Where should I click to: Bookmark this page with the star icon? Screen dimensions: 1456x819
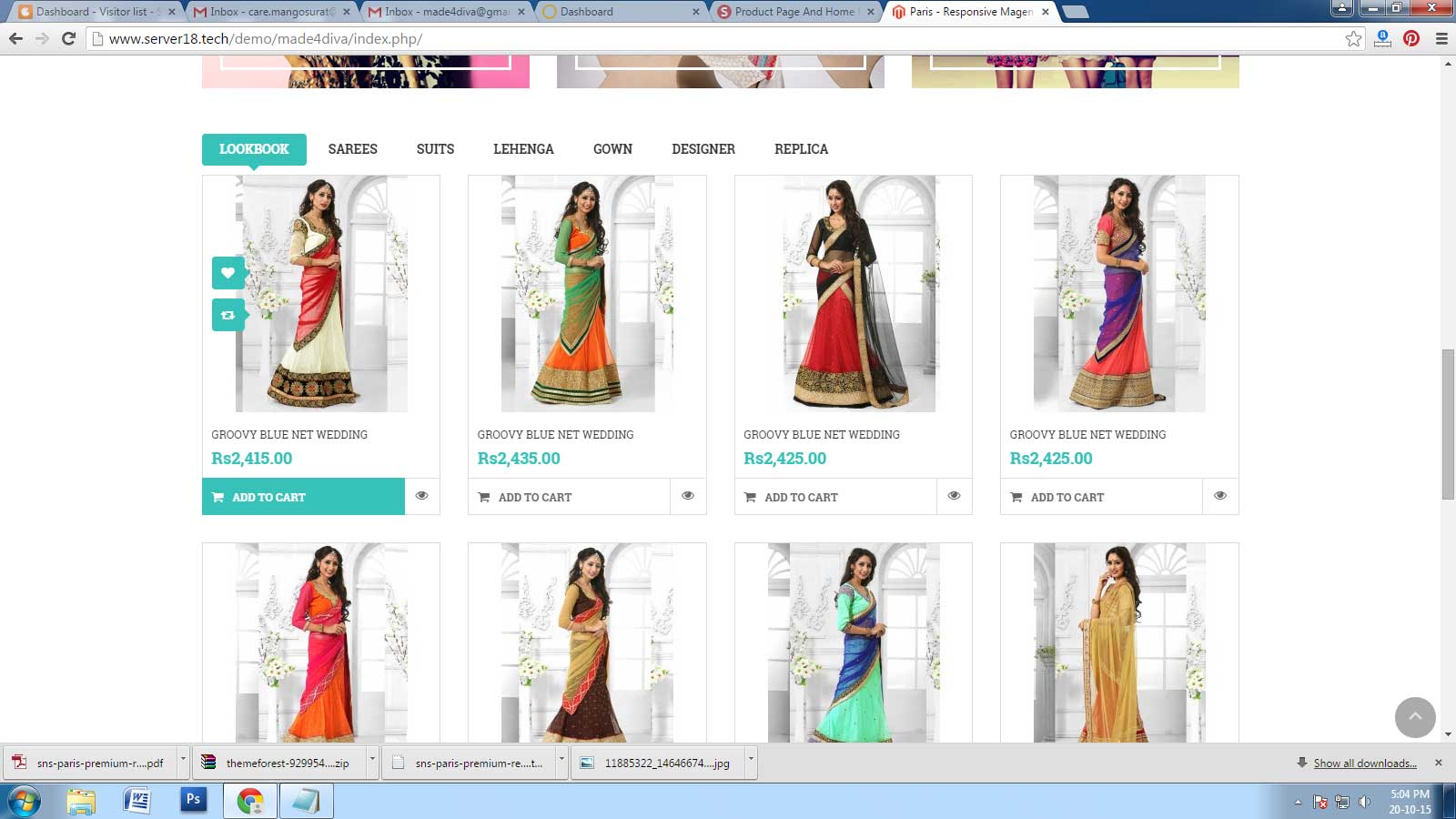(x=1353, y=38)
